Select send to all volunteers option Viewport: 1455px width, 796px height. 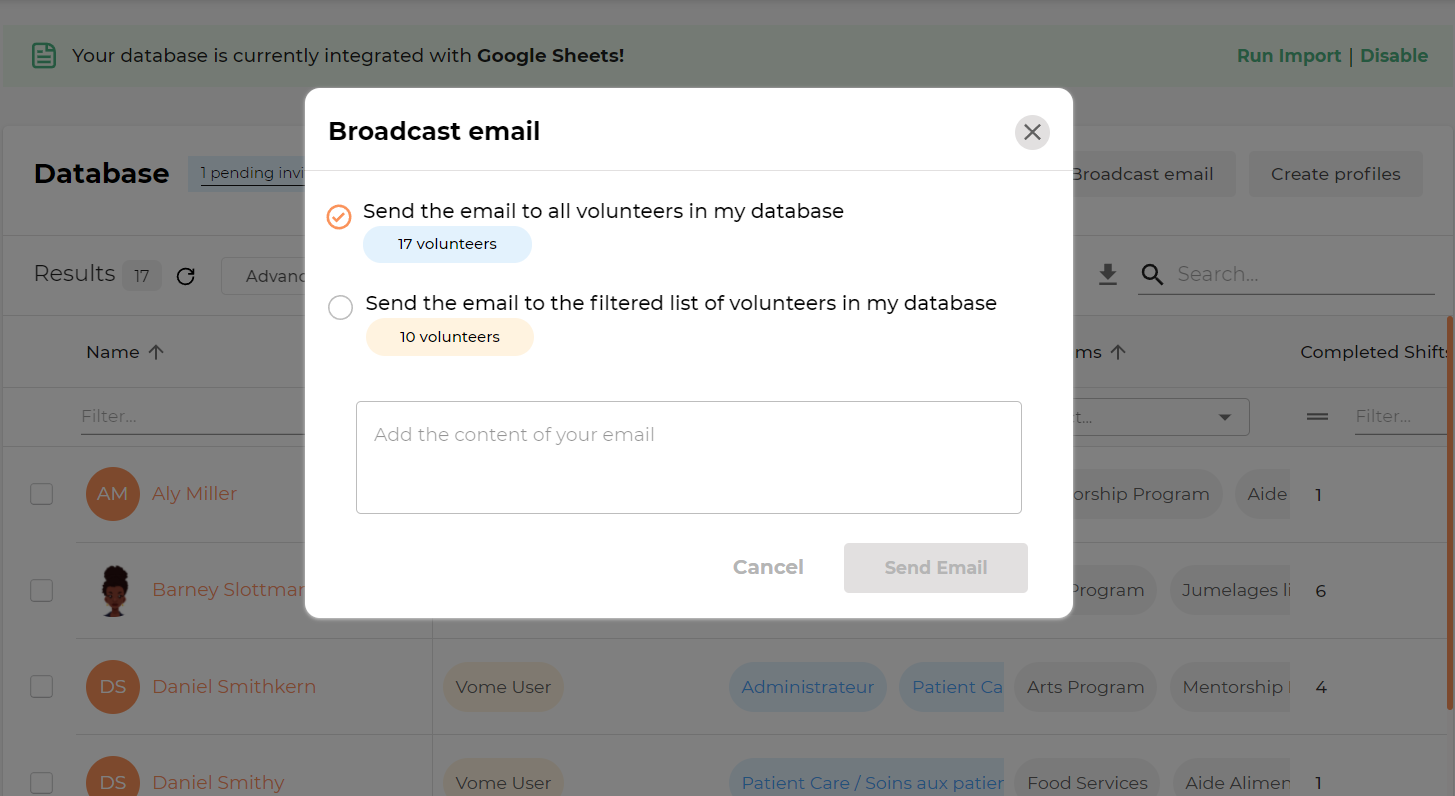340,217
